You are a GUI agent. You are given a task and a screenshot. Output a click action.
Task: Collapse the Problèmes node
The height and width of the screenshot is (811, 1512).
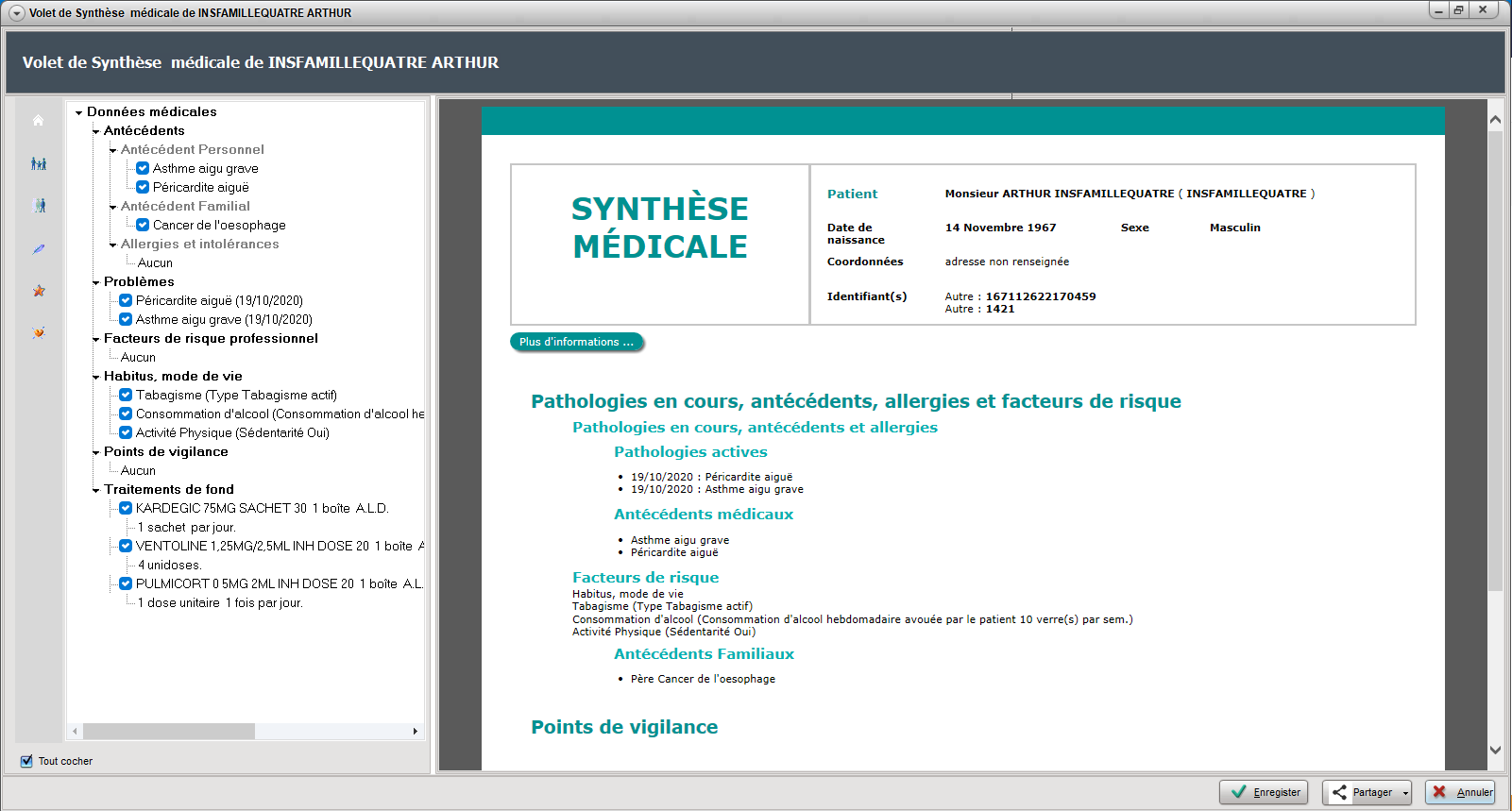(x=95, y=282)
